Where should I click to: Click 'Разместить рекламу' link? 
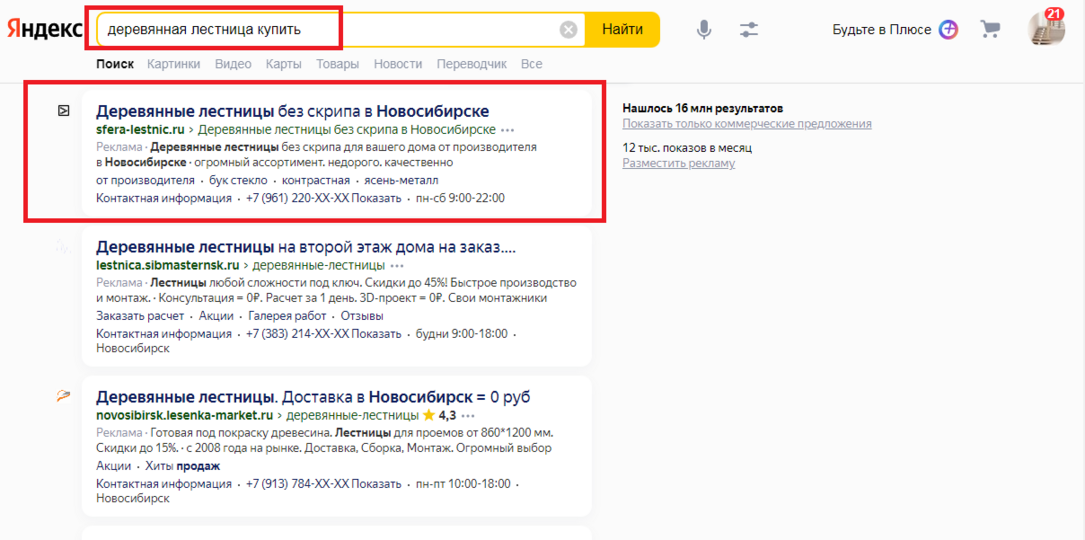click(678, 163)
